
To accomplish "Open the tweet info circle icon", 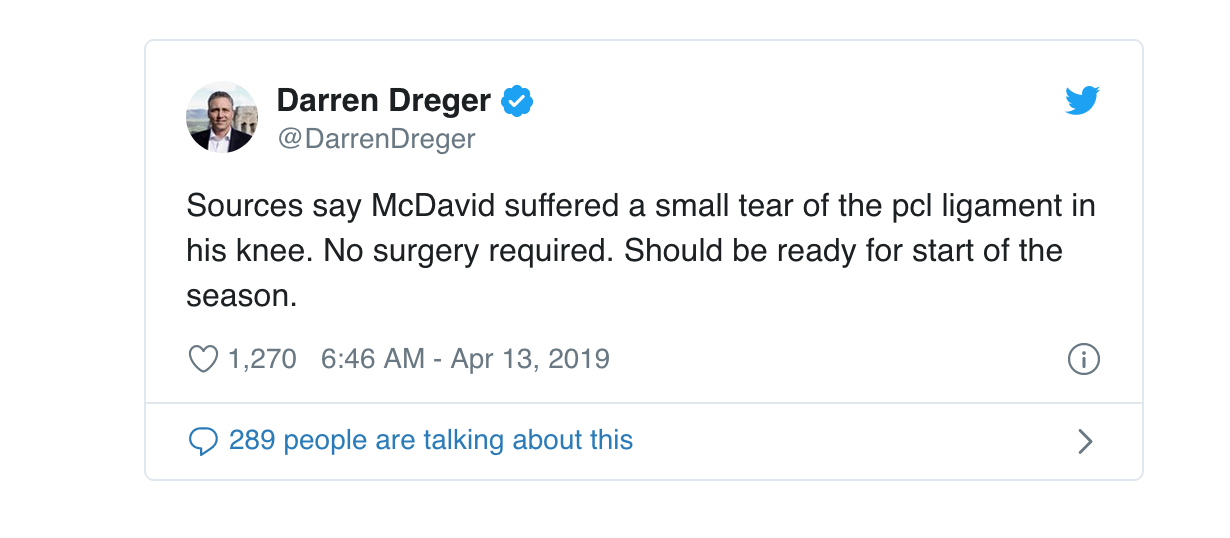I will (x=1084, y=359).
